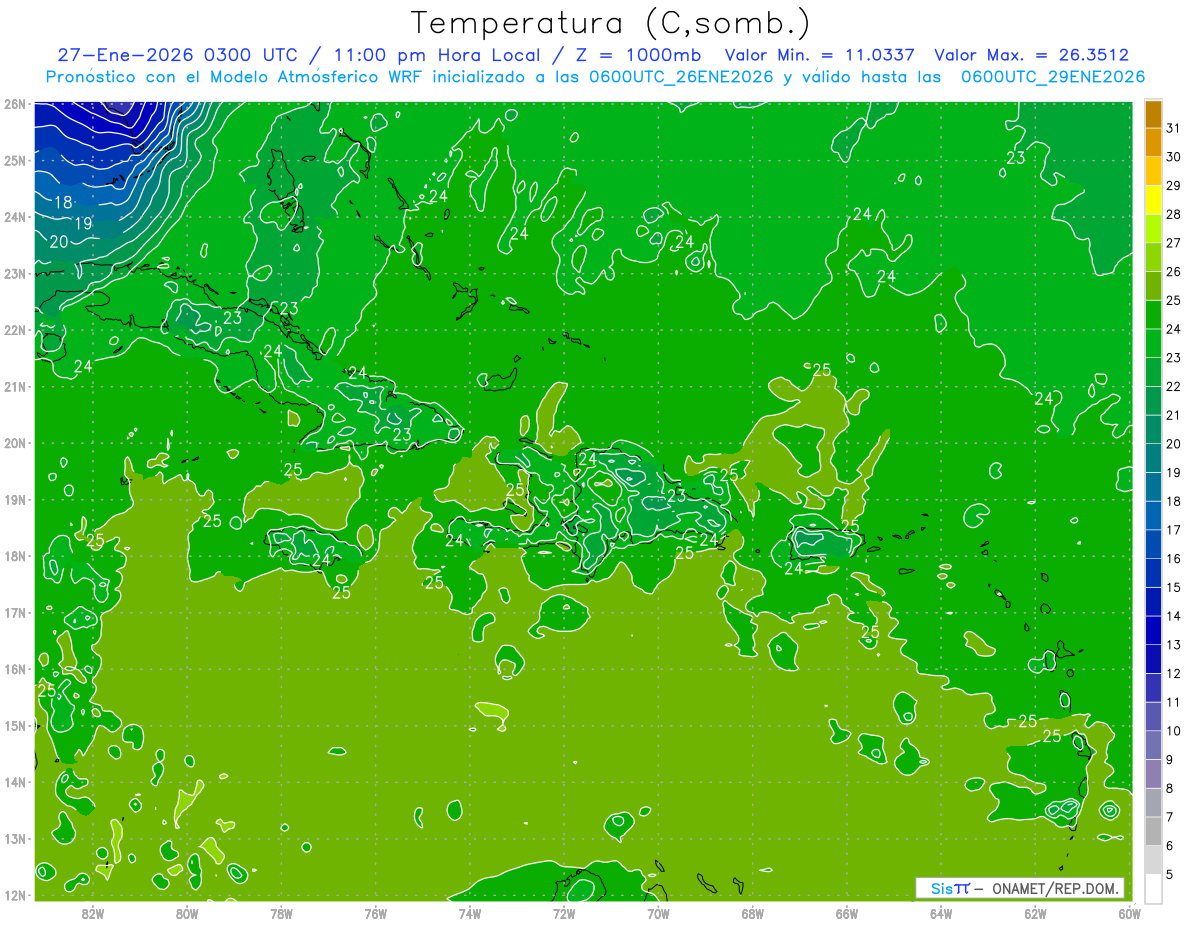Click the latitude label 26N
Screen dimensions: 1200x927
click(14, 104)
